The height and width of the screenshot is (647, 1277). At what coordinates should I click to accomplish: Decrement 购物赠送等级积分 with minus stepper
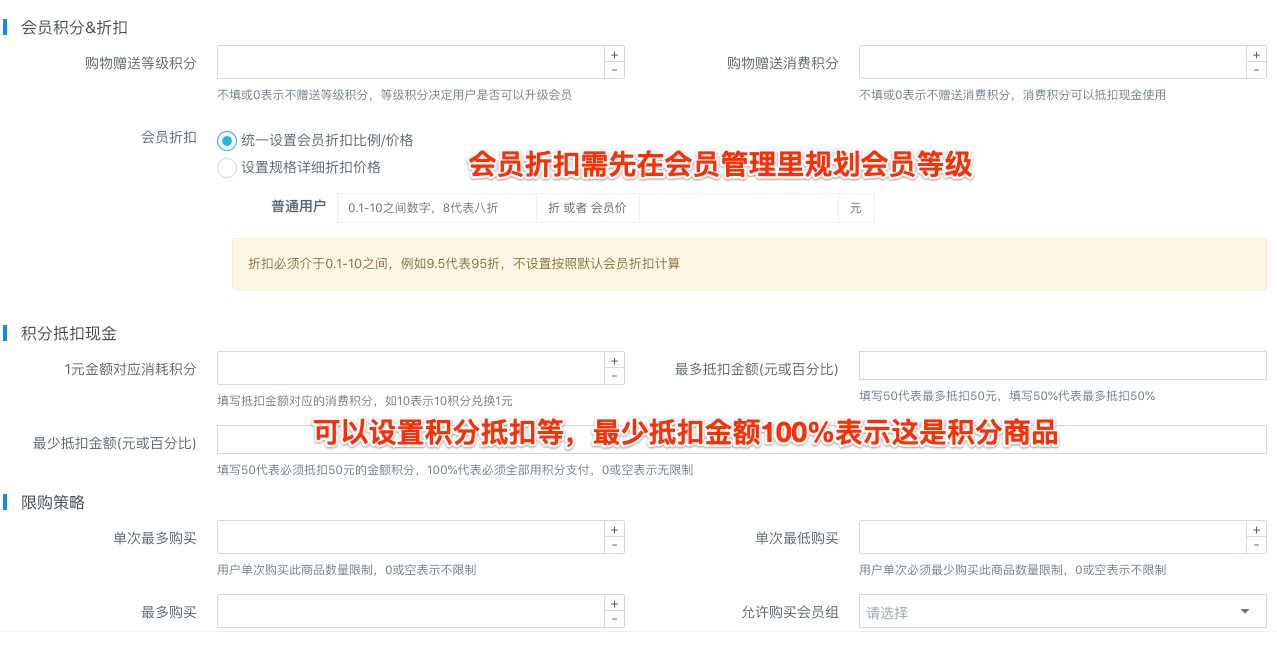(x=614, y=70)
